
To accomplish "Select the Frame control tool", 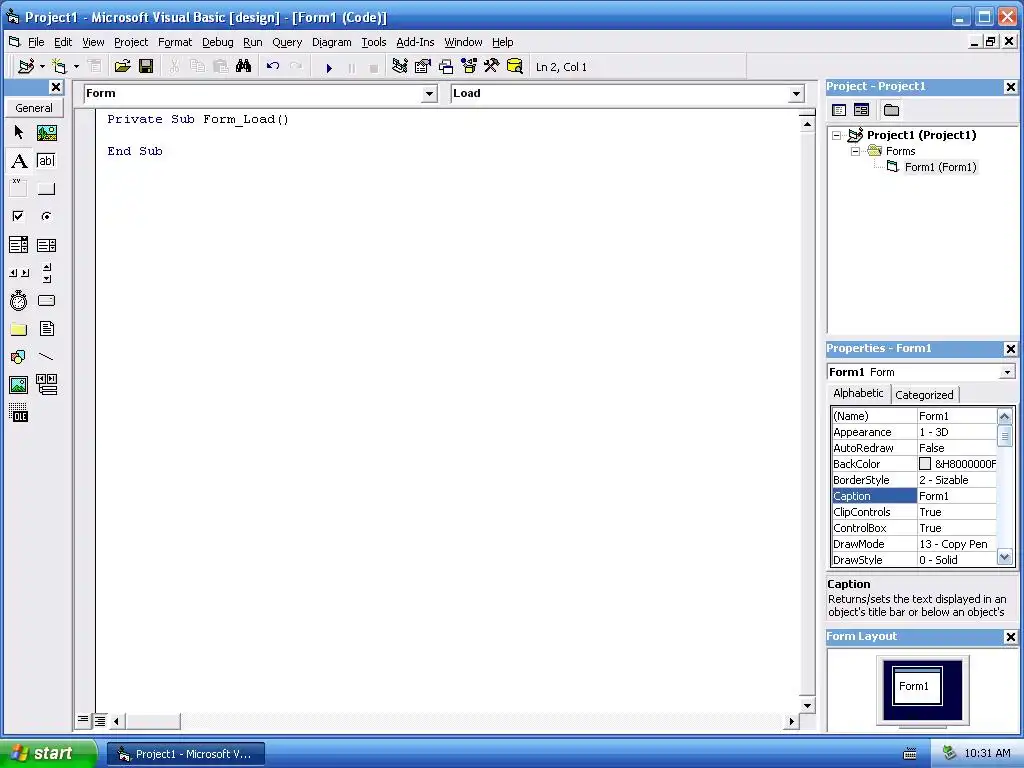I will 19,188.
